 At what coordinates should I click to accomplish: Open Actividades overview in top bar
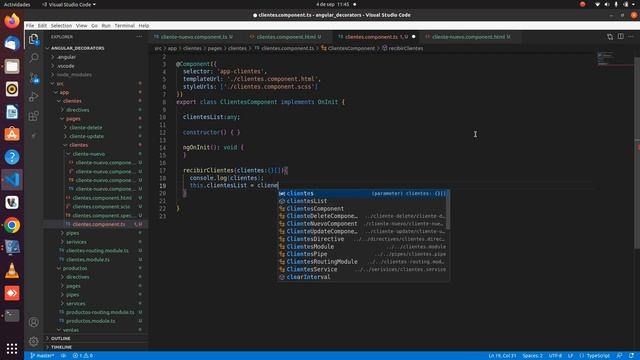click(17, 4)
